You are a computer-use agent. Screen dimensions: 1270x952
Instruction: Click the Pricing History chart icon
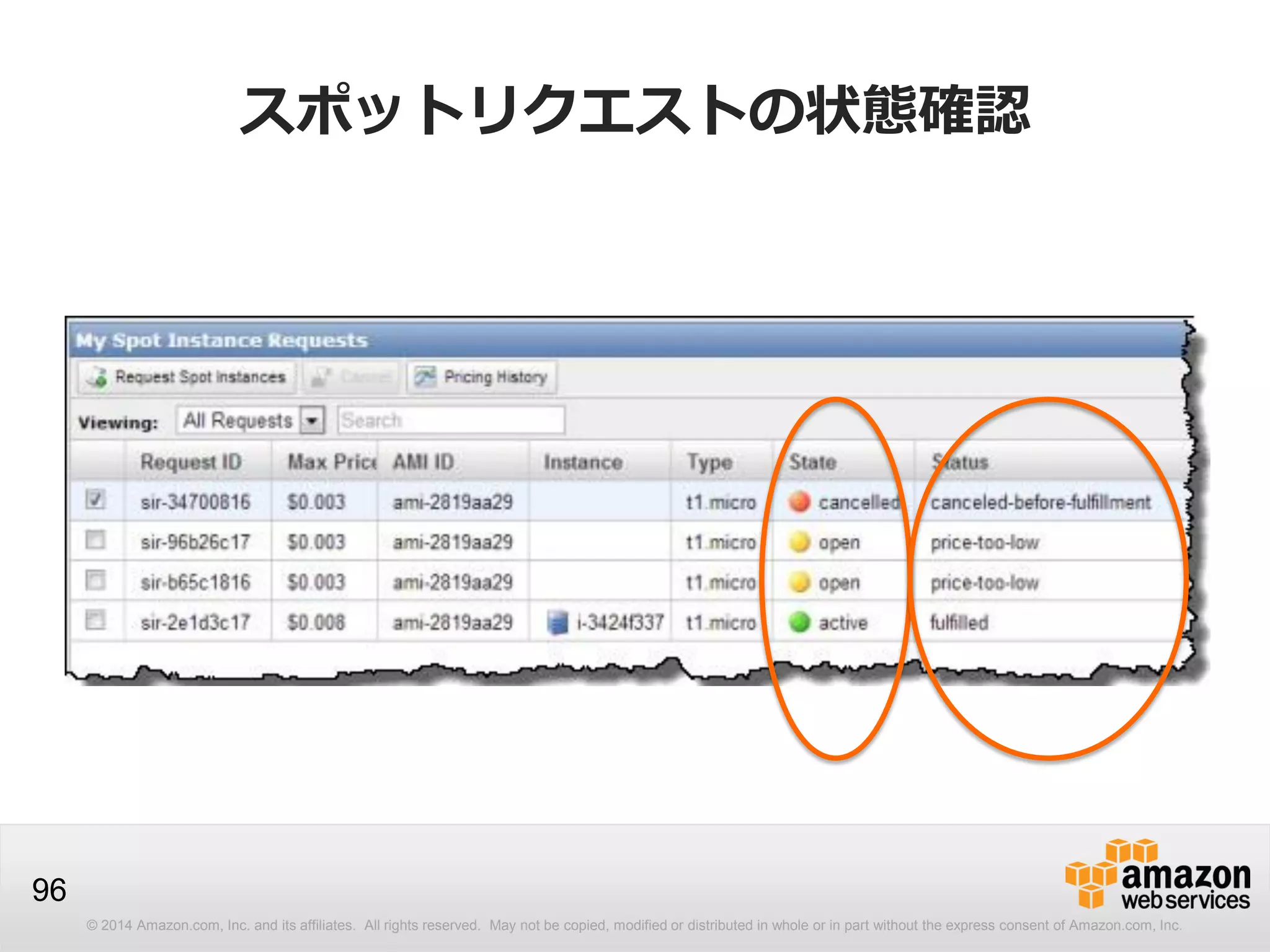tap(425, 376)
